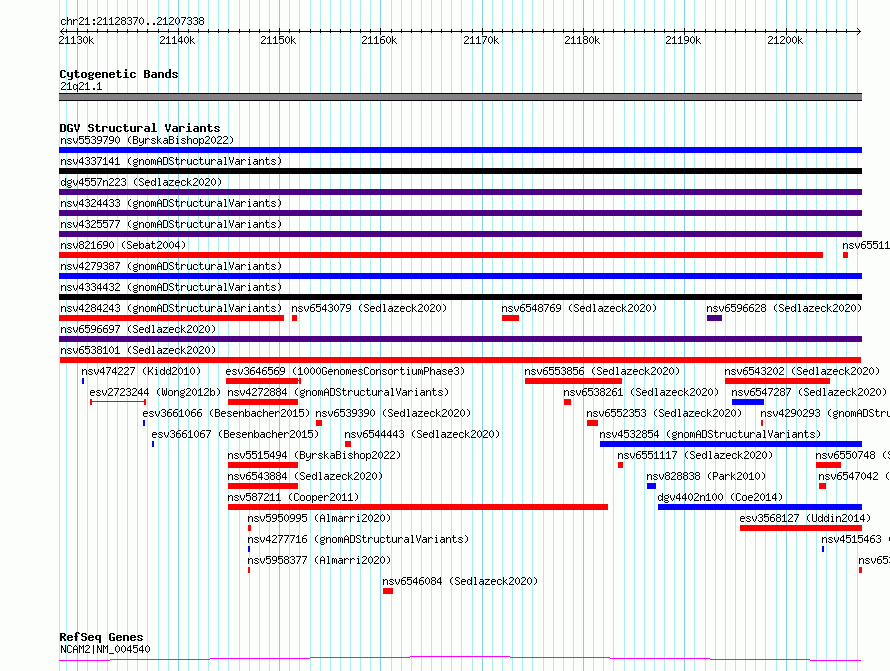Viewport: 890px width, 671px height.
Task: Click the nsv4279387 gnomAD variant label
Action: pyautogui.click(x=171, y=266)
